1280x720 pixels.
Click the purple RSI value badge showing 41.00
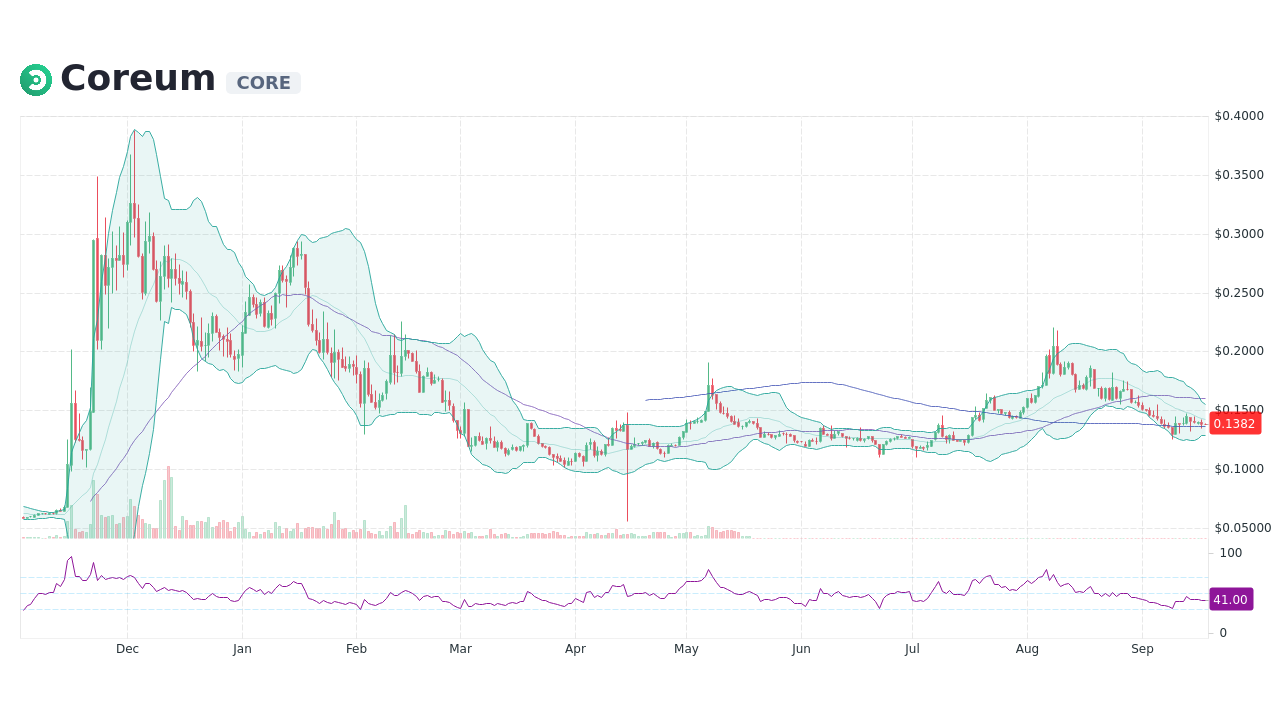pyautogui.click(x=1231, y=599)
